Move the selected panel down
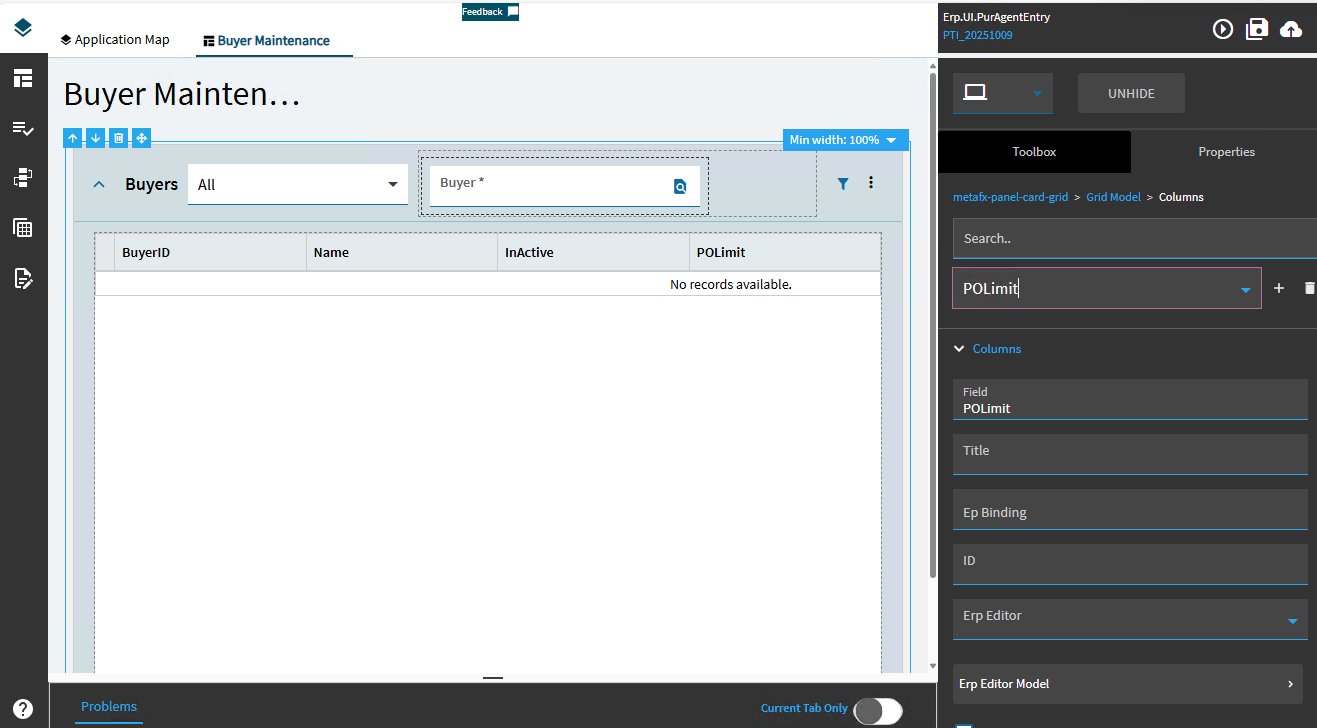 tap(95, 138)
